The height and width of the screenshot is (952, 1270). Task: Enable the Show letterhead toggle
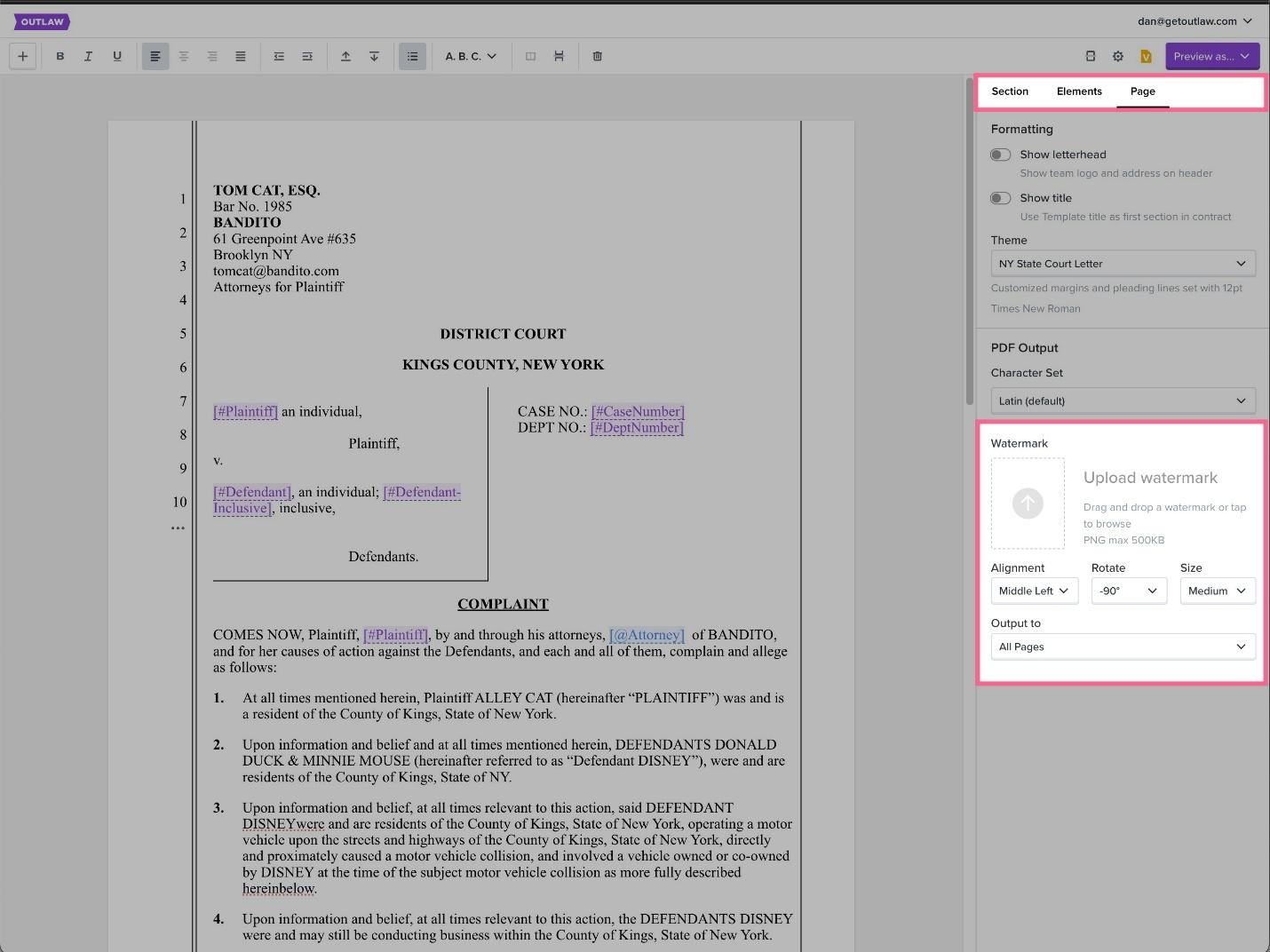[x=1001, y=155]
